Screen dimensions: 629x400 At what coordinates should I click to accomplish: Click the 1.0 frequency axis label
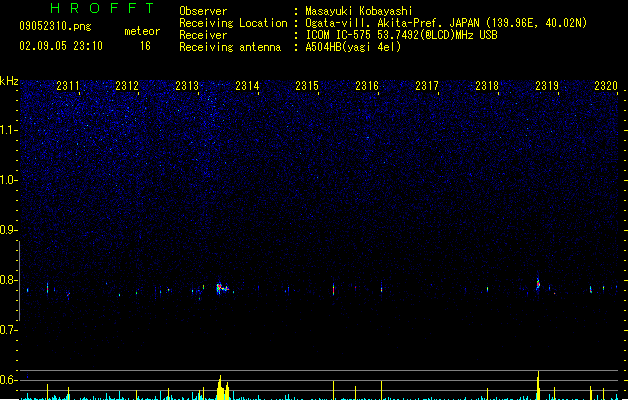coord(8,180)
